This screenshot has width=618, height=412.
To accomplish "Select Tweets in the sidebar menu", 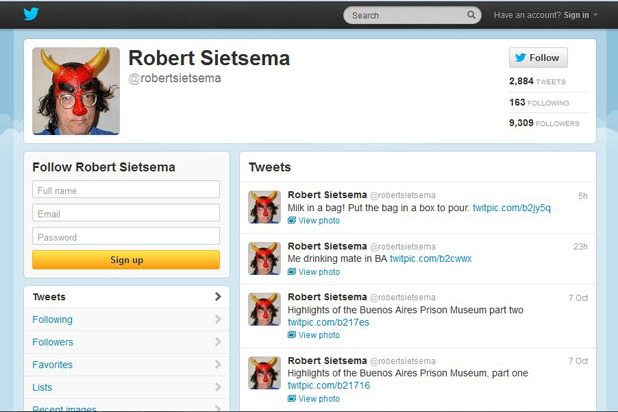I will 127,297.
